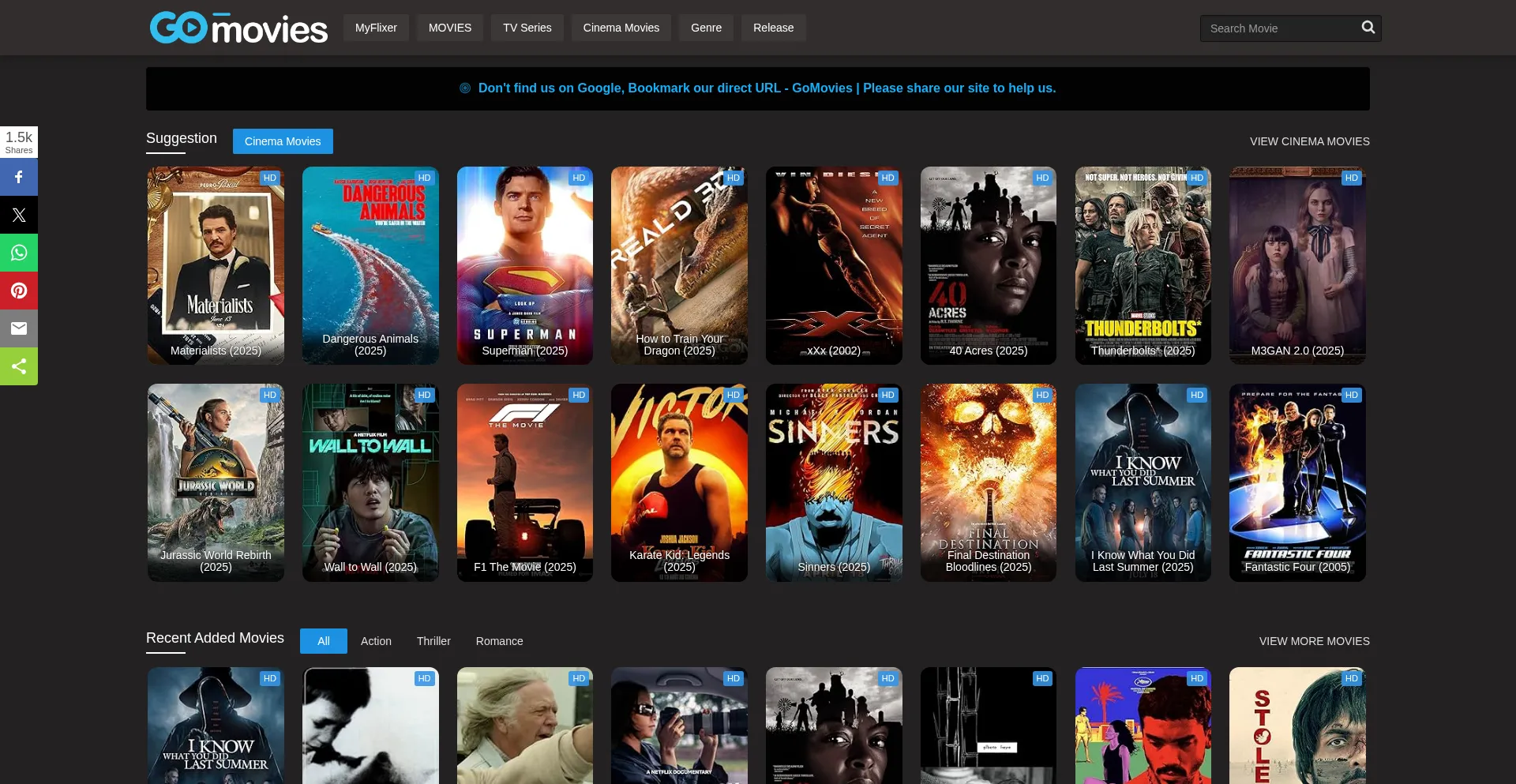Image resolution: width=1516 pixels, height=784 pixels.
Task: Open I Know What You Did suggestion poster
Action: (x=1143, y=482)
